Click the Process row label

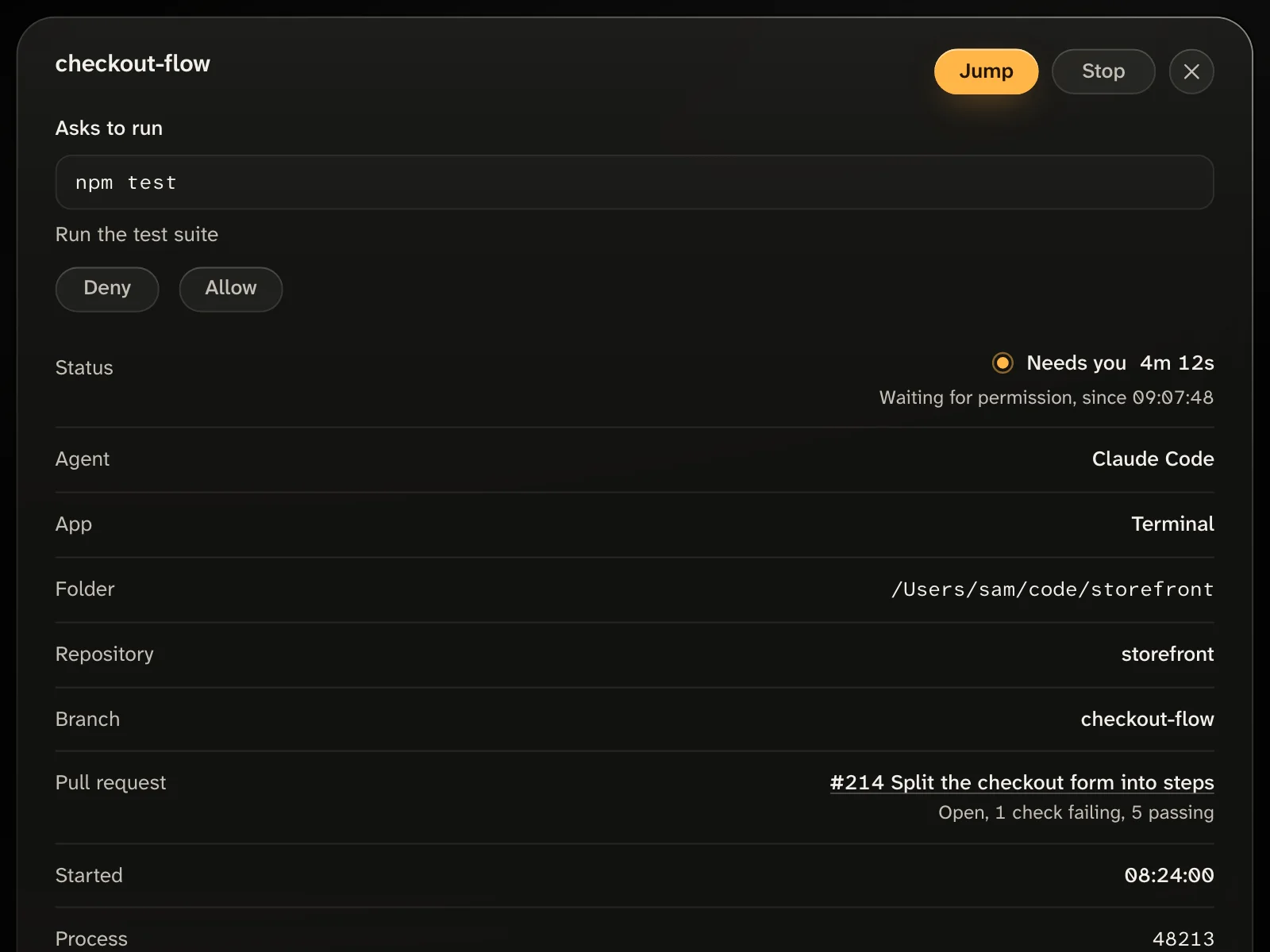pos(91,939)
